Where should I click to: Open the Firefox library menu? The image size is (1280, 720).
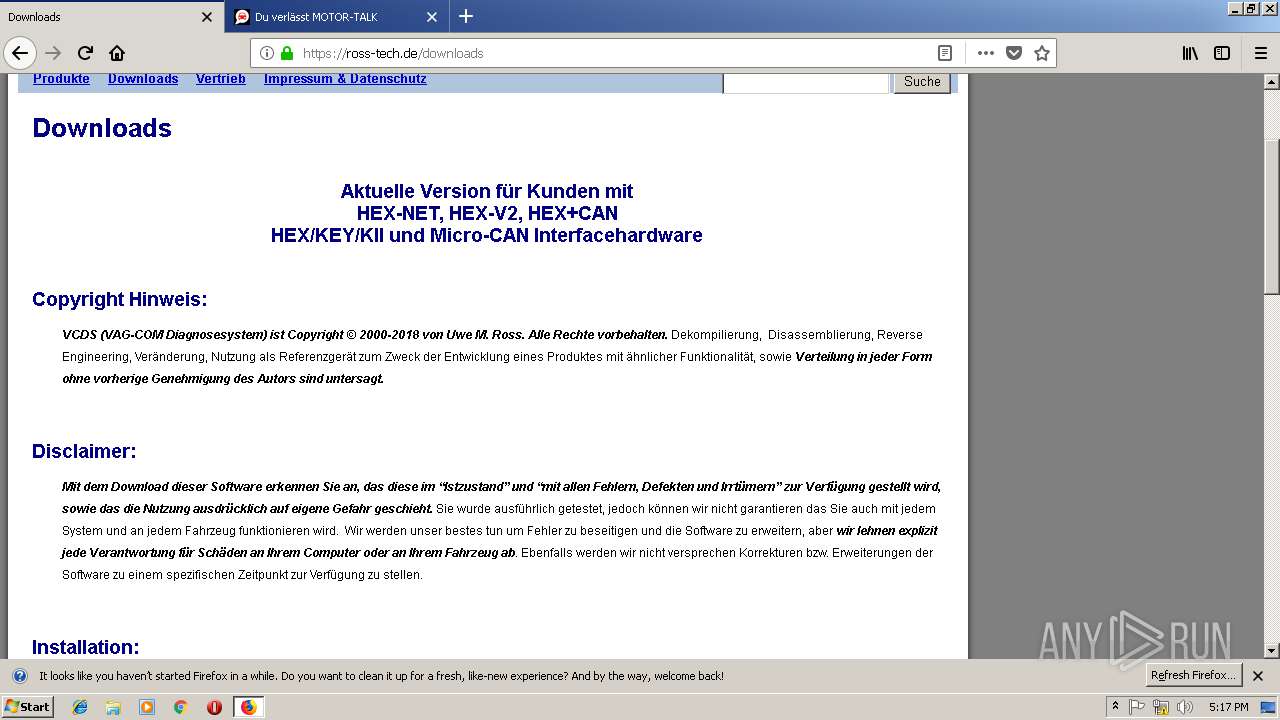pyautogui.click(x=1190, y=53)
